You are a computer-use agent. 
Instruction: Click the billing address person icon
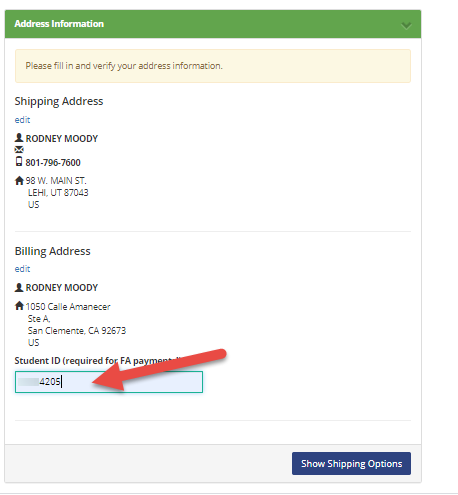(19, 287)
